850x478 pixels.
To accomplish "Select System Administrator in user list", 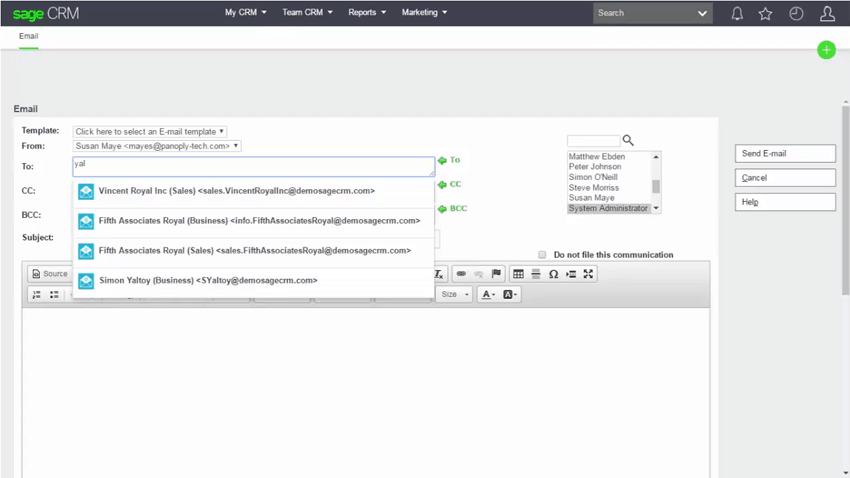I will click(608, 208).
